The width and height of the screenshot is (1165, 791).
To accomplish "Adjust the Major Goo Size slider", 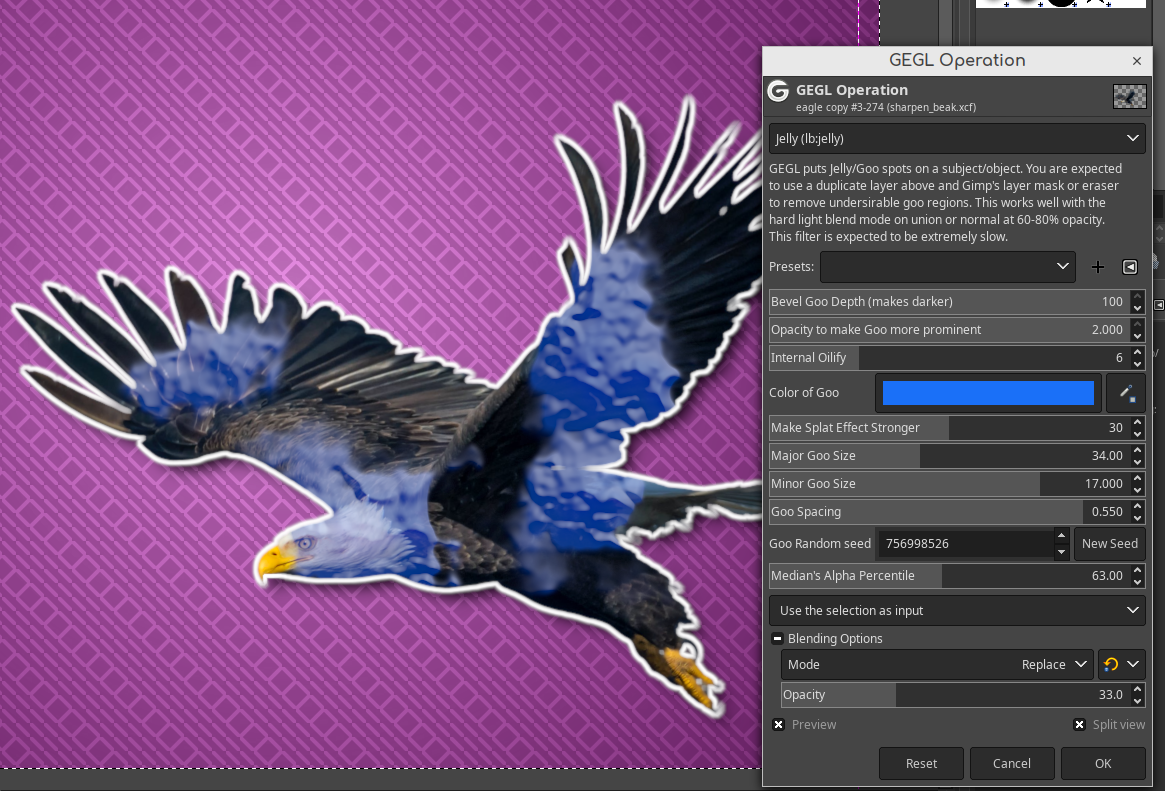I will pyautogui.click(x=949, y=456).
